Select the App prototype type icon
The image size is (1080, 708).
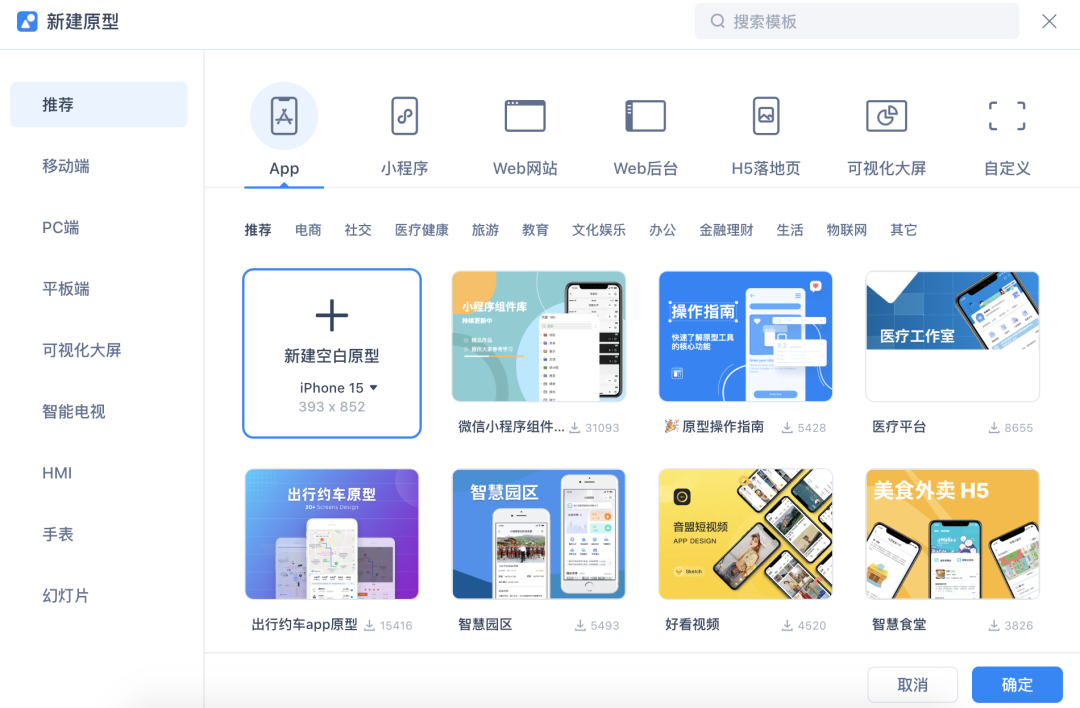[x=284, y=116]
